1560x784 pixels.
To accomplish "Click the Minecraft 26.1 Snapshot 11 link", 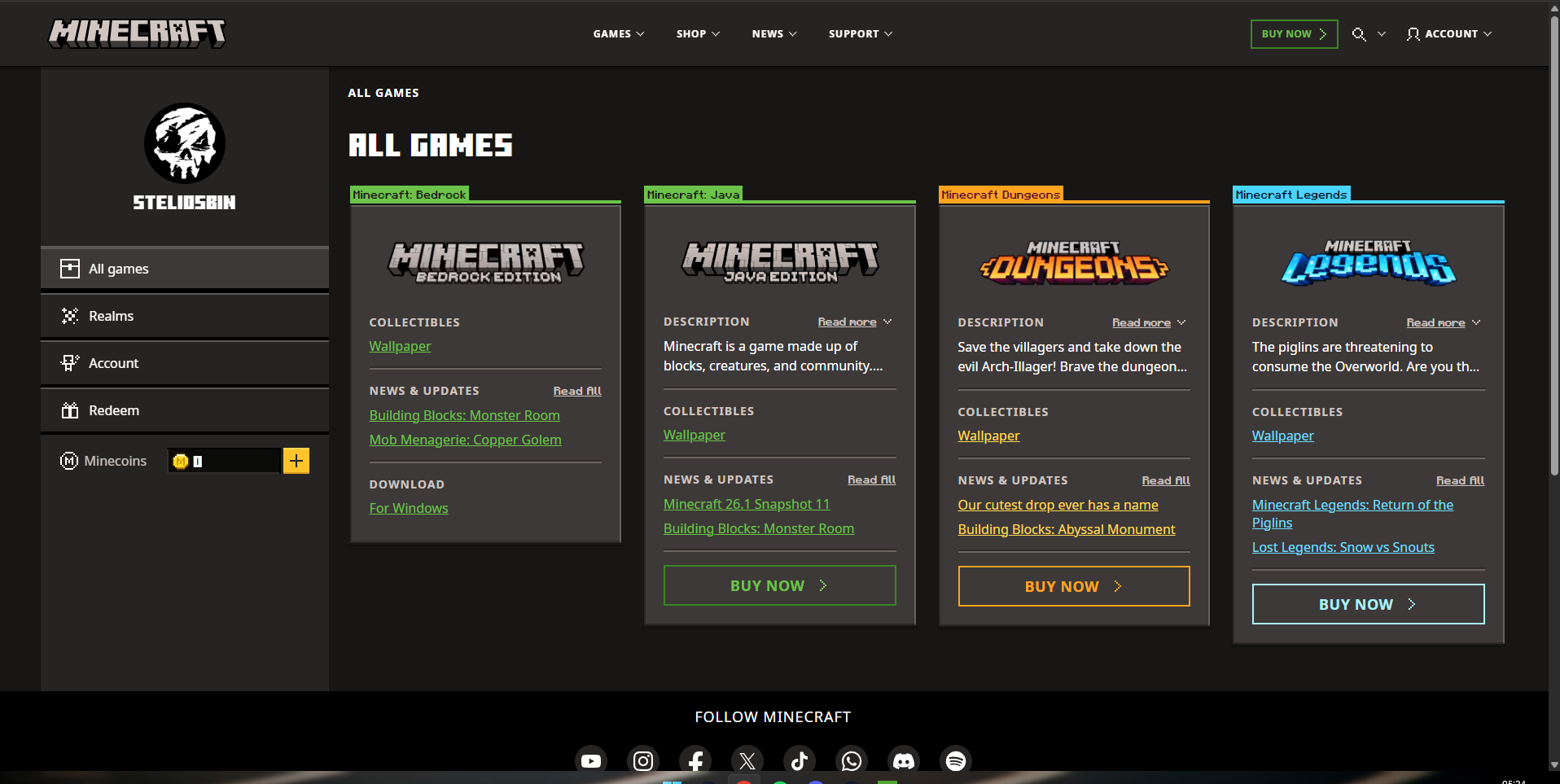I will click(x=747, y=505).
